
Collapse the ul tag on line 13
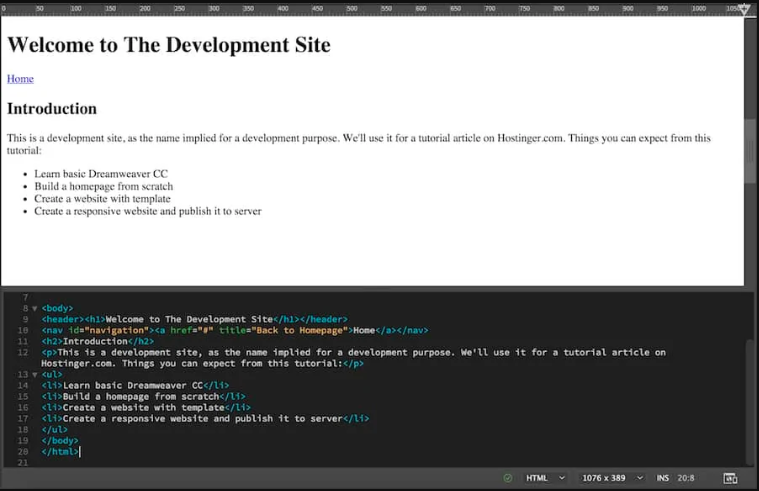click(34, 375)
